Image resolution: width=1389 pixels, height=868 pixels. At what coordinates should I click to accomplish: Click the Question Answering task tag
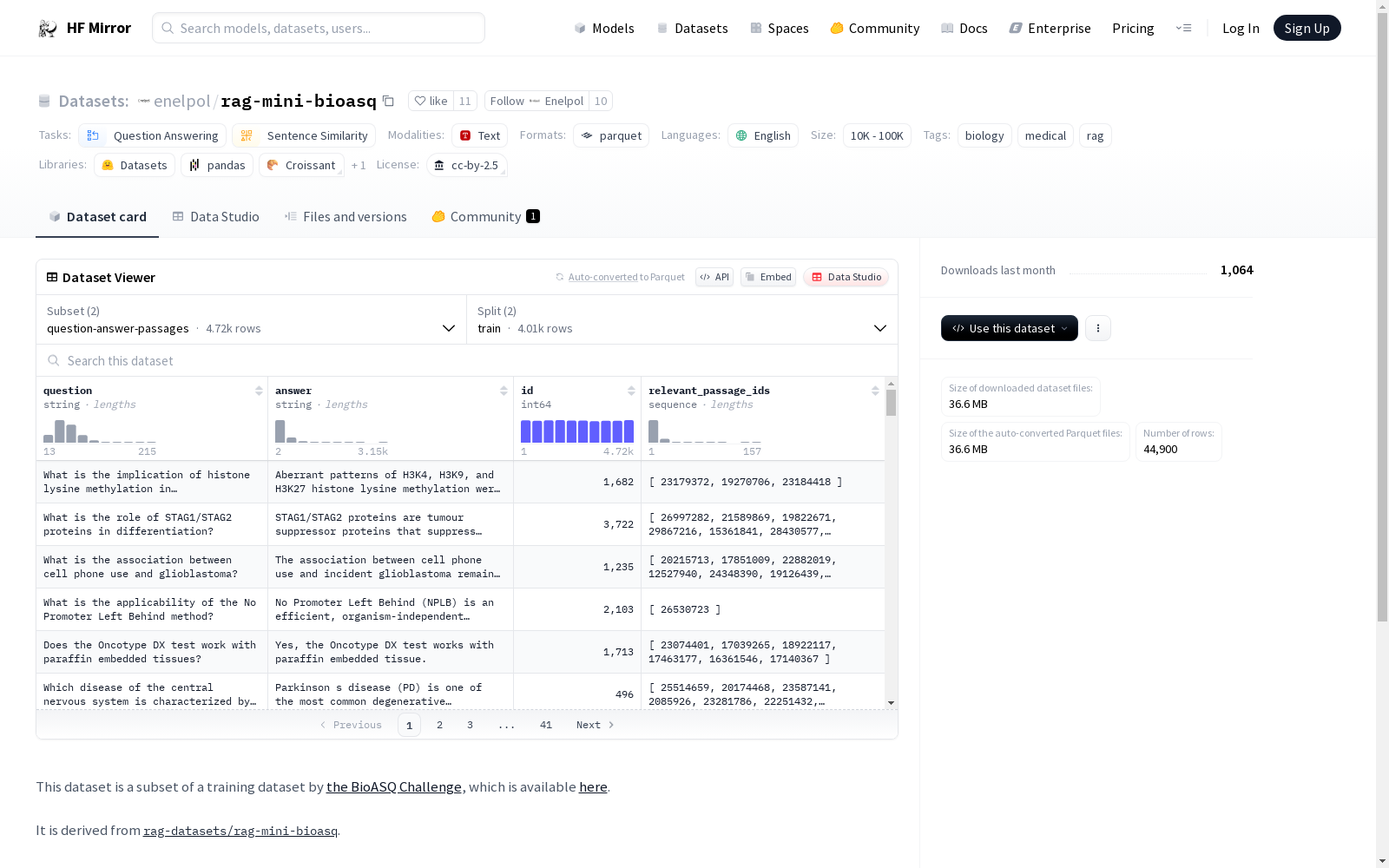[x=153, y=135]
